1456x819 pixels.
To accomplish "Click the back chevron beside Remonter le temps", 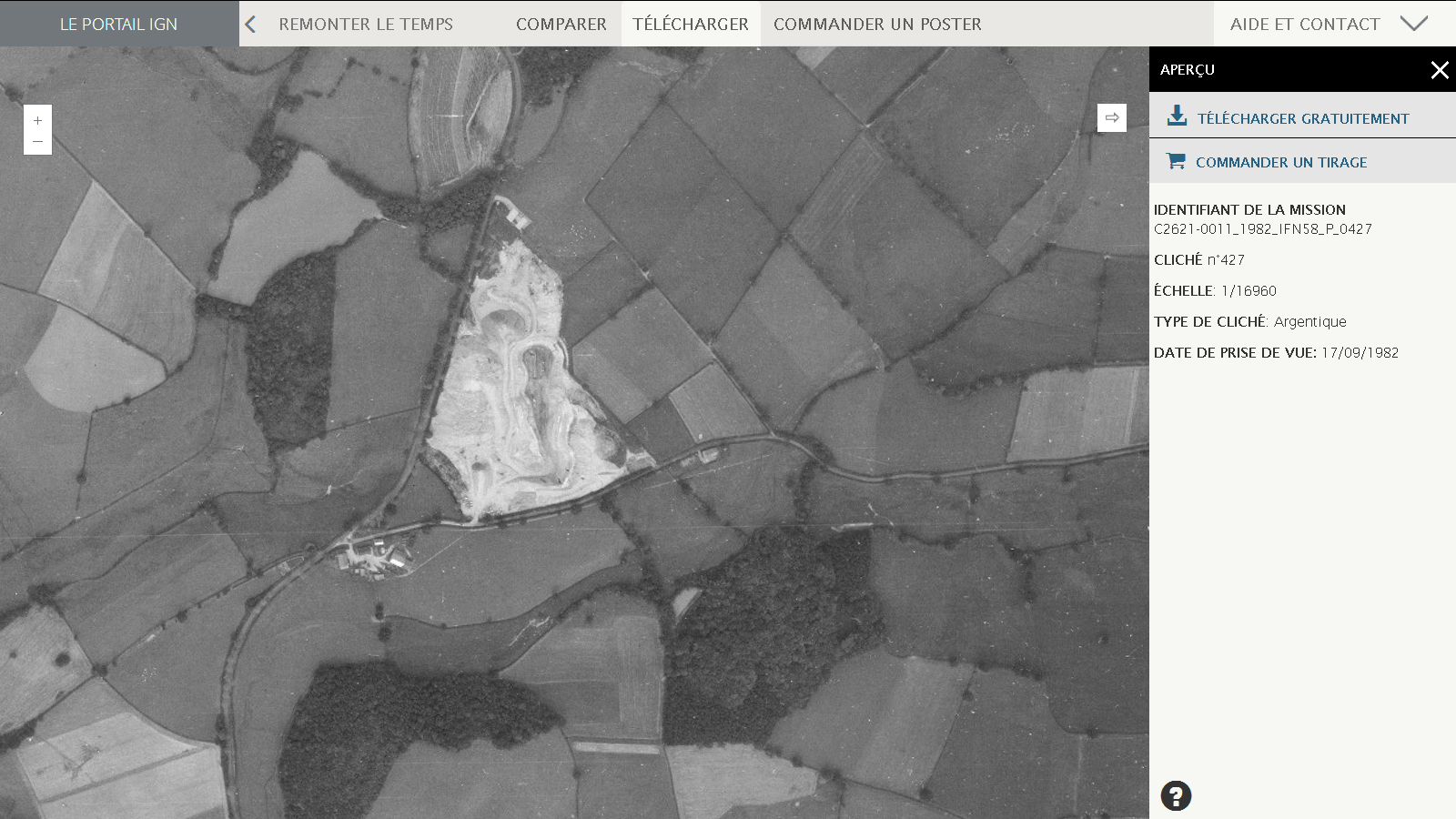I will (251, 25).
